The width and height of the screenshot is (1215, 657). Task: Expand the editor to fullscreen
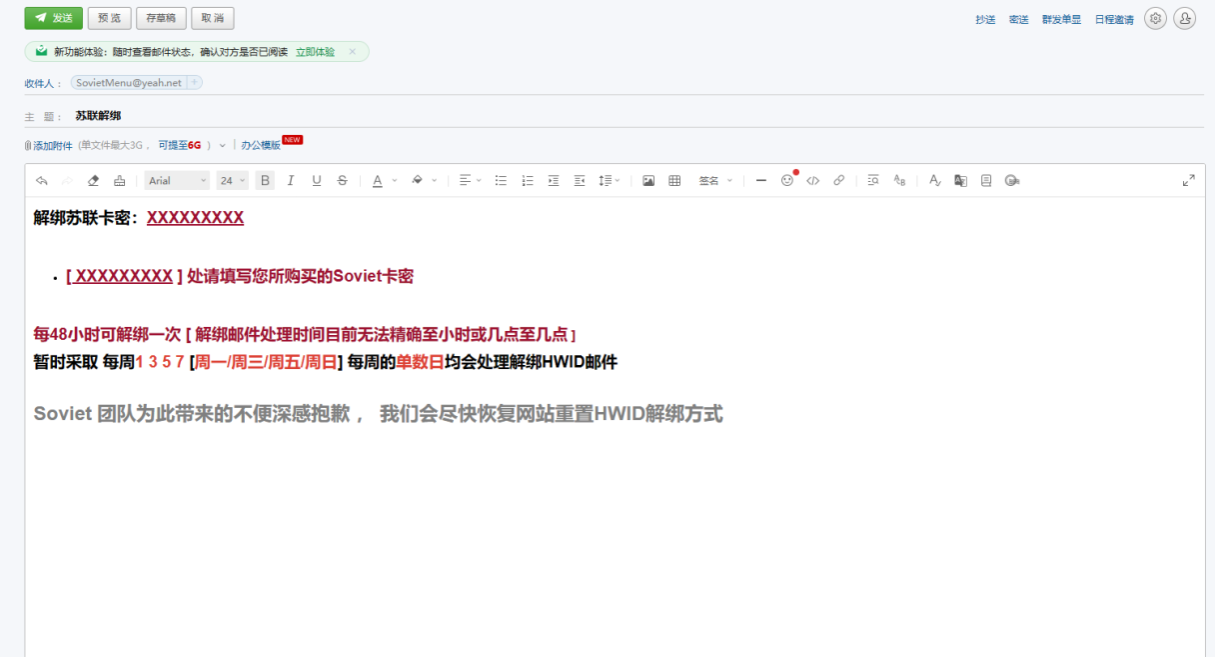pyautogui.click(x=1188, y=180)
